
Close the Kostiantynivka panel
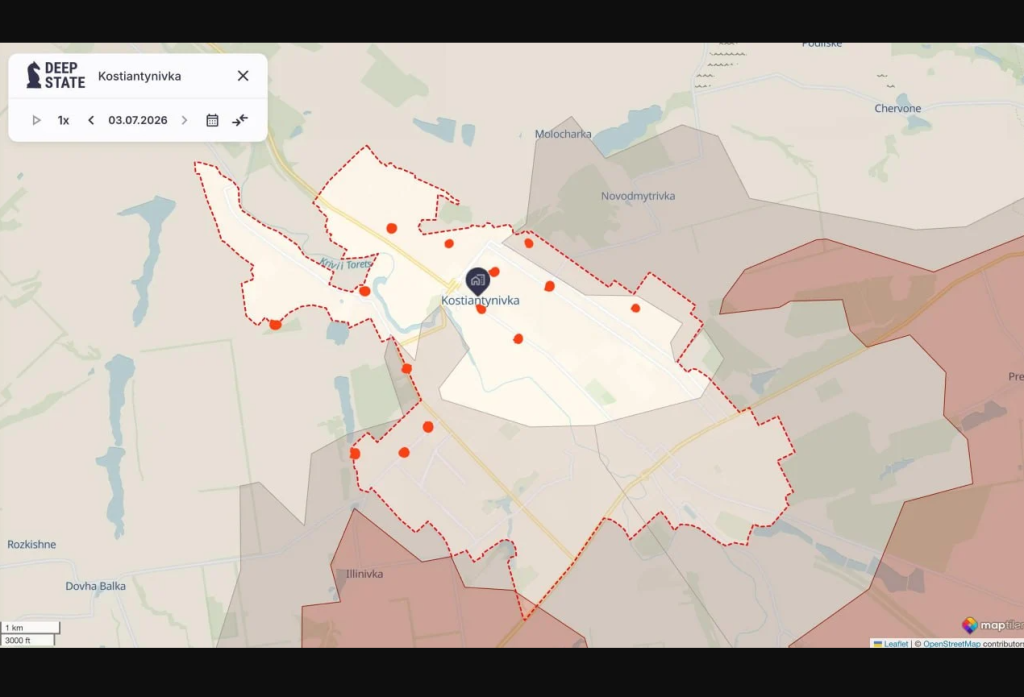click(243, 76)
